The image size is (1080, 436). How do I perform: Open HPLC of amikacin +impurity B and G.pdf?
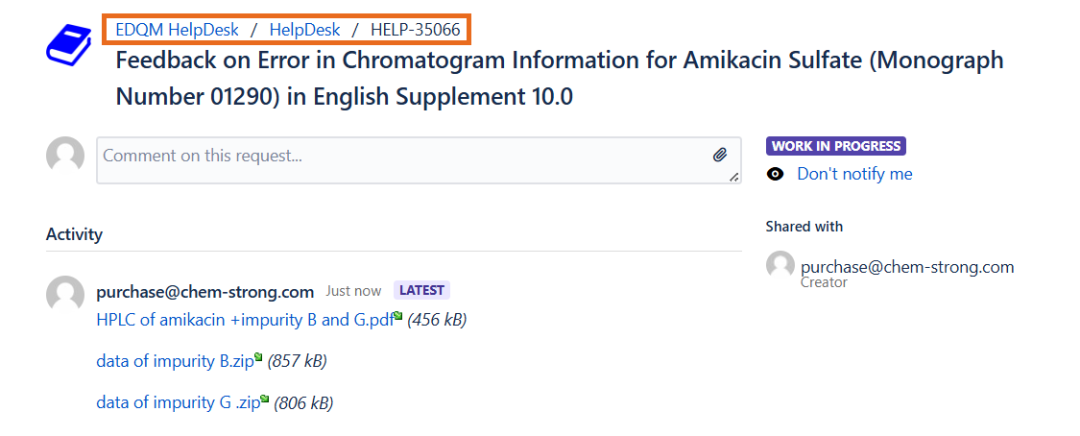pyautogui.click(x=245, y=320)
